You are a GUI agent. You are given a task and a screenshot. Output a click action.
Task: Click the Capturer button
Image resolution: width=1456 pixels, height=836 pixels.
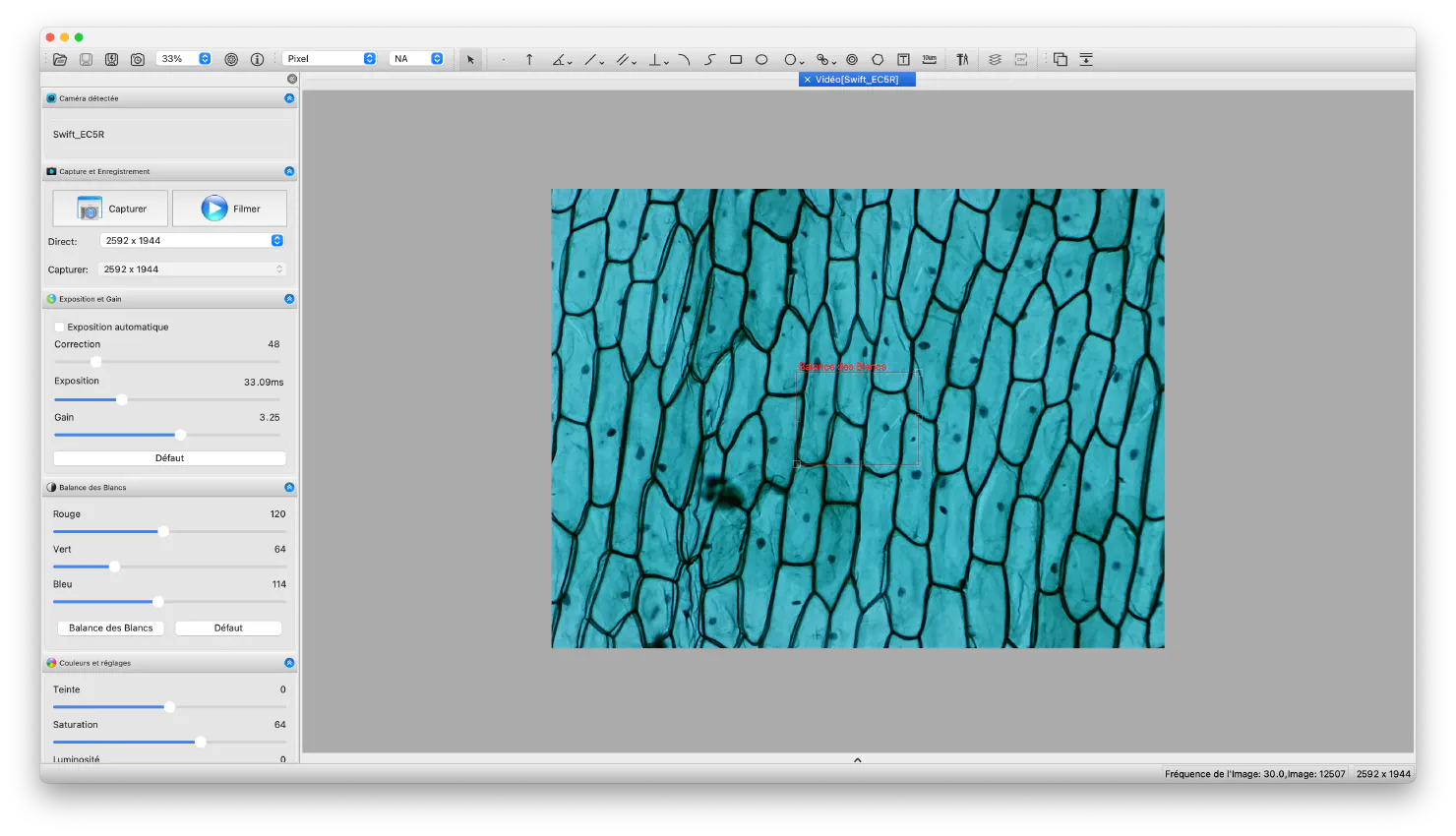[x=109, y=208]
